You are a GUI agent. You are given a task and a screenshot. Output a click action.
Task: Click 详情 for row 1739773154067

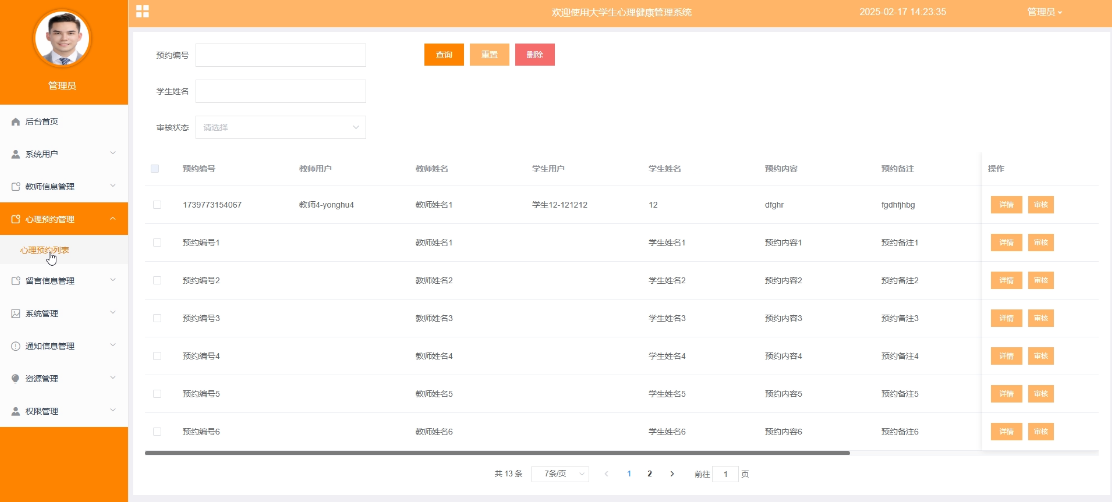(1006, 205)
